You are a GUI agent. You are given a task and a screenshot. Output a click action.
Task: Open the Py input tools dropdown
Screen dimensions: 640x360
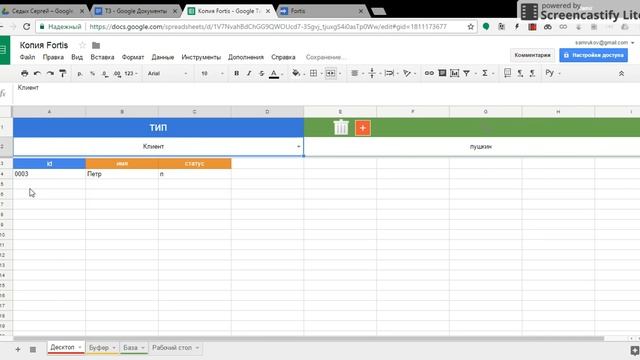[552, 73]
